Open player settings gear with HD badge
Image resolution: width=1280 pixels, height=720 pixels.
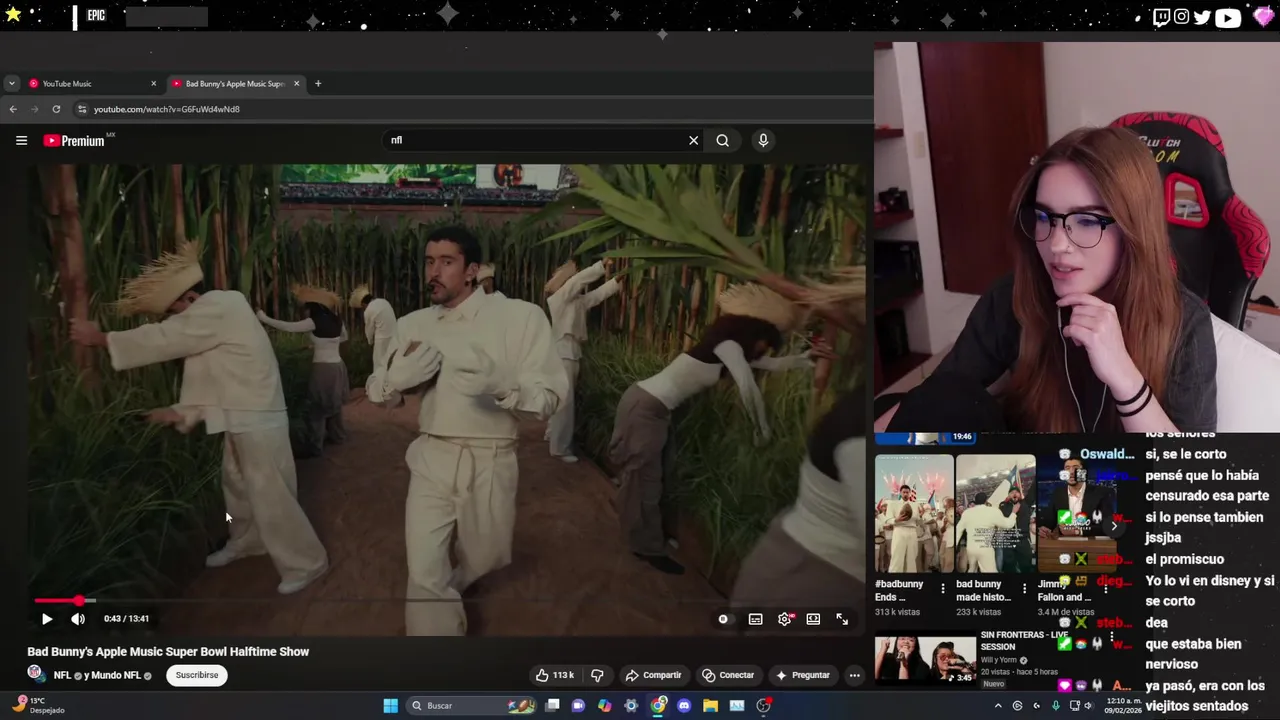(785, 619)
